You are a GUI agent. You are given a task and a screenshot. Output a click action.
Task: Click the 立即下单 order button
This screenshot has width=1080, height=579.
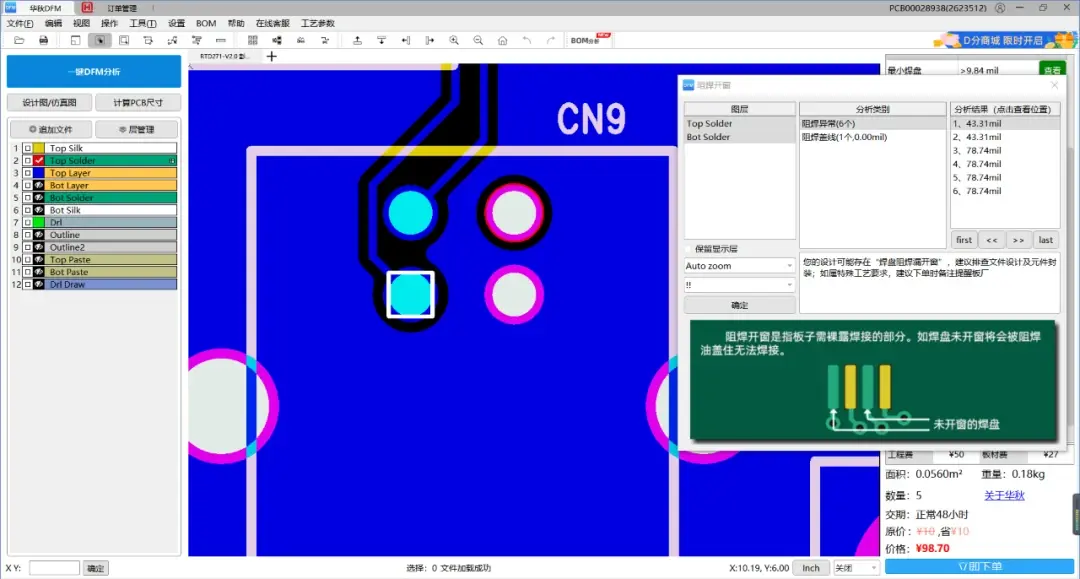click(x=979, y=567)
